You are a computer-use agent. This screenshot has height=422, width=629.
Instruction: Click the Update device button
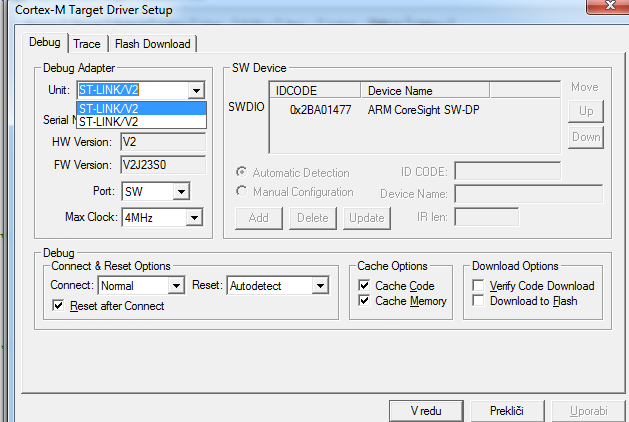pyautogui.click(x=367, y=218)
